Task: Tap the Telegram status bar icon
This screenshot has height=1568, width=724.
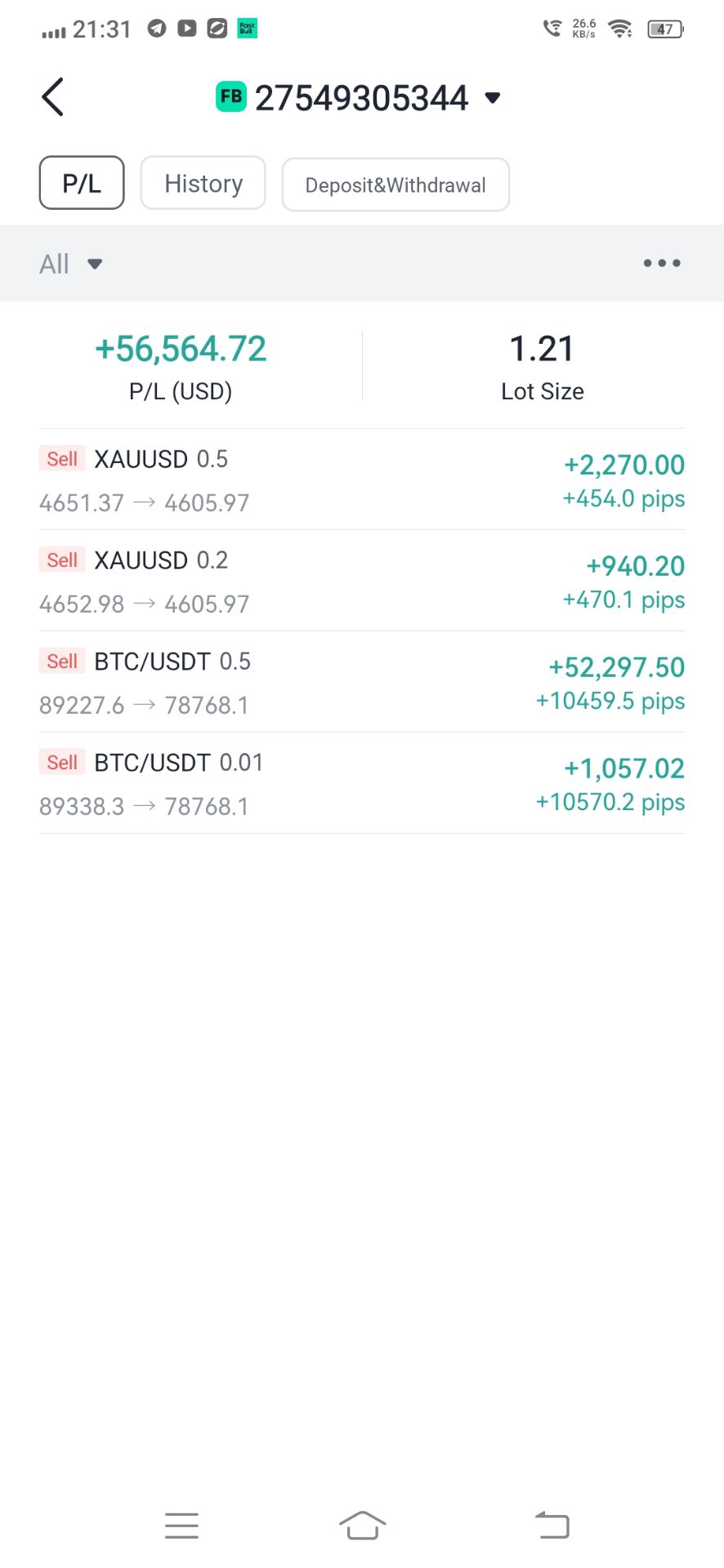Action: click(157, 29)
